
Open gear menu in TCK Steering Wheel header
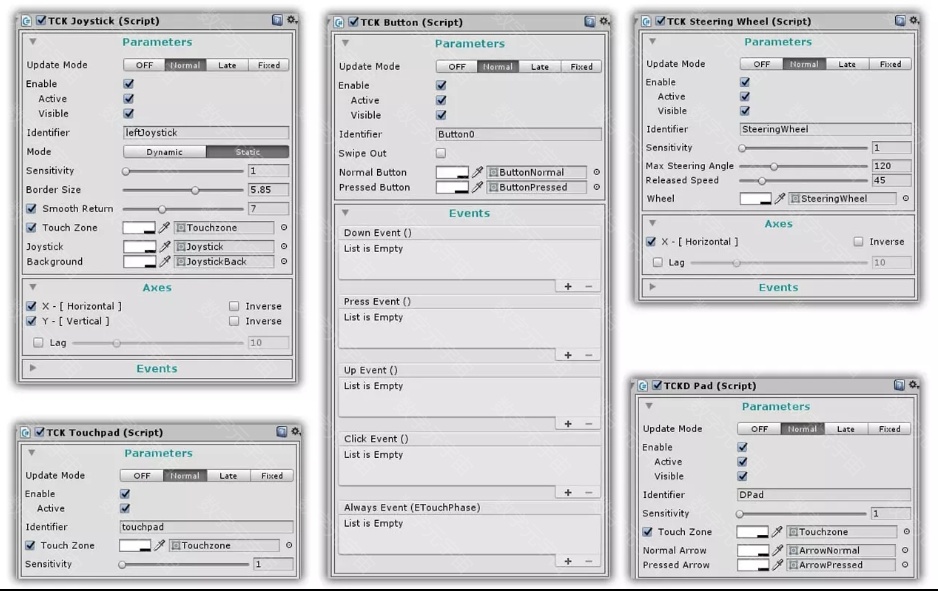click(x=914, y=20)
